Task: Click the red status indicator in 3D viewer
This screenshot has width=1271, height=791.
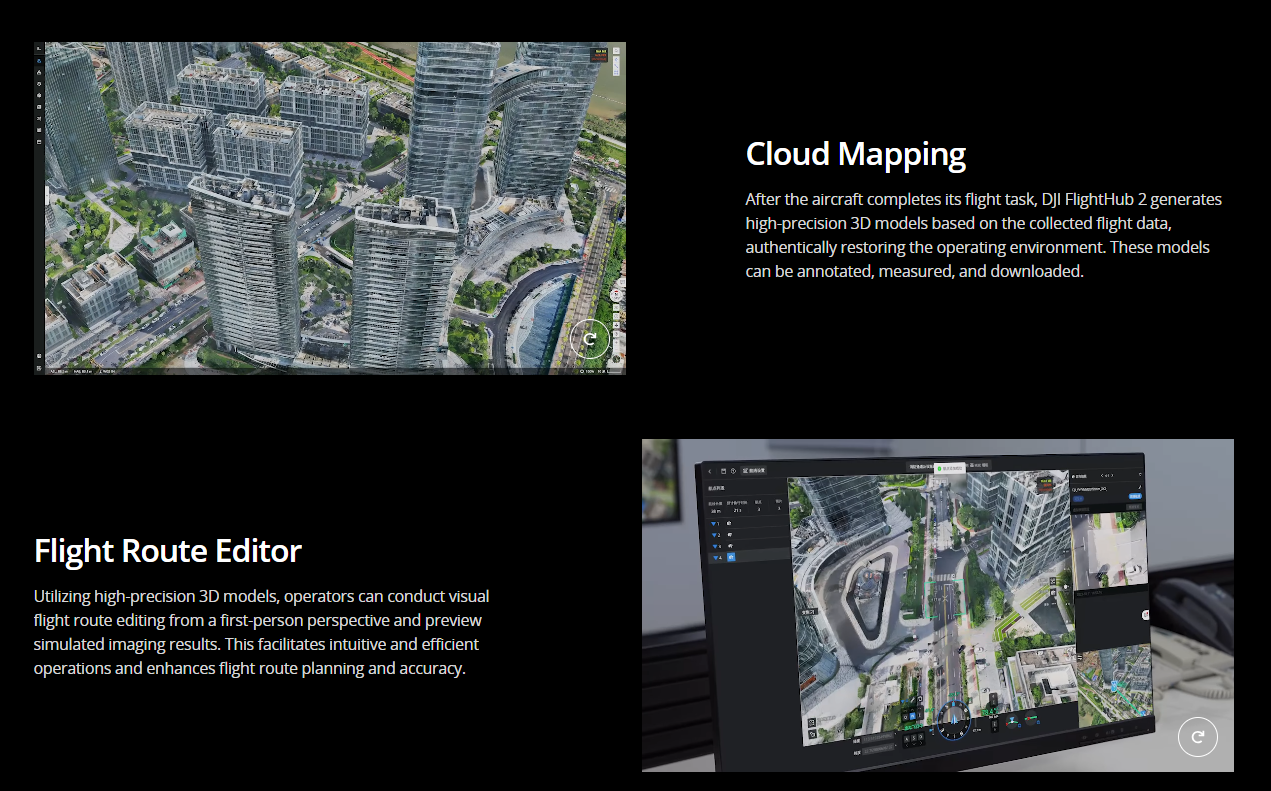Action: (601, 56)
